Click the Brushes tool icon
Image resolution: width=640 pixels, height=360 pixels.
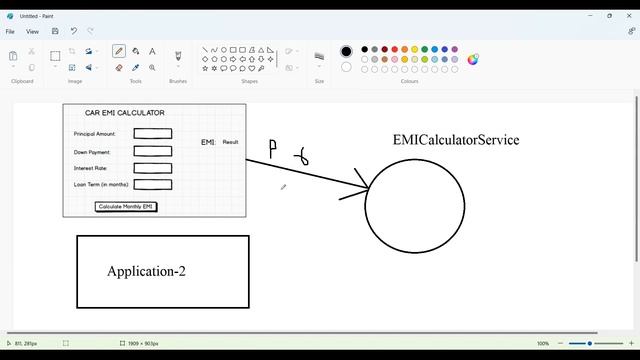click(178, 55)
